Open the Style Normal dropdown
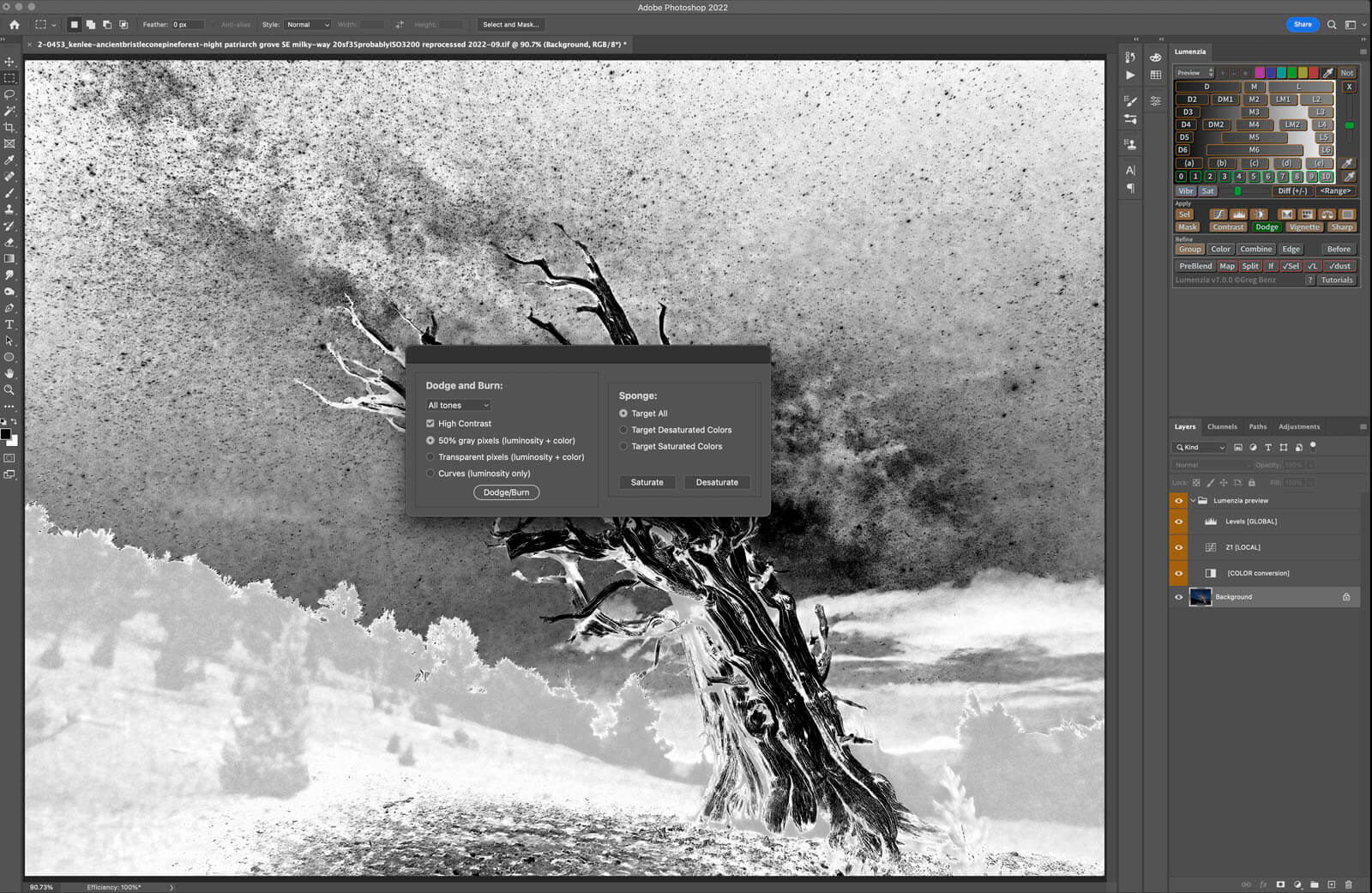This screenshot has width=1372, height=893. 307,25
